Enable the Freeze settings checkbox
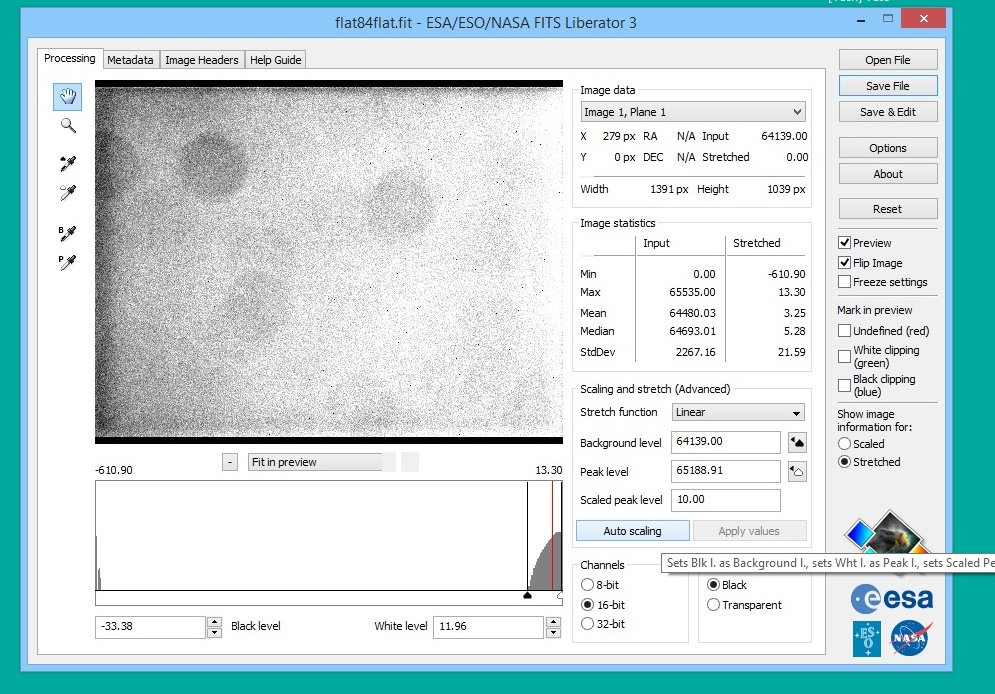 point(845,282)
